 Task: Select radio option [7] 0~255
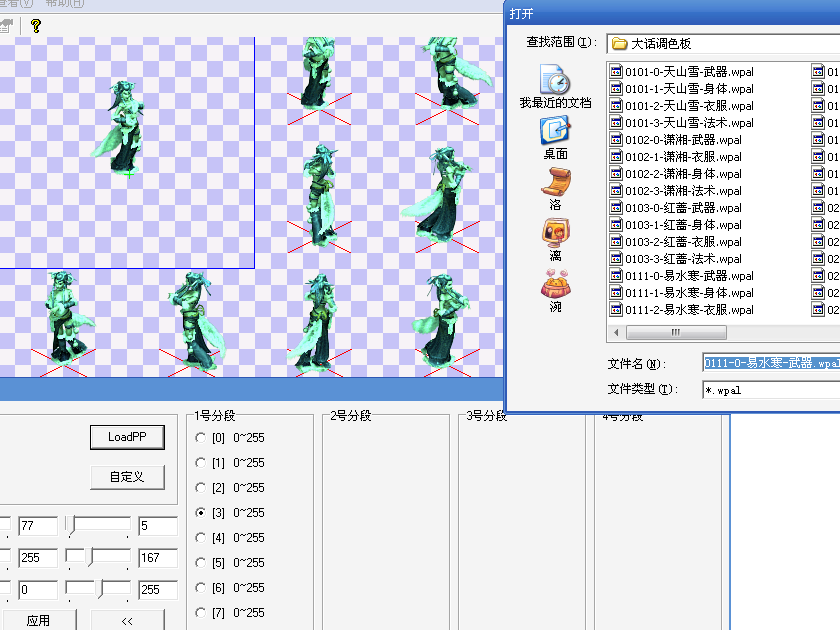(201, 612)
